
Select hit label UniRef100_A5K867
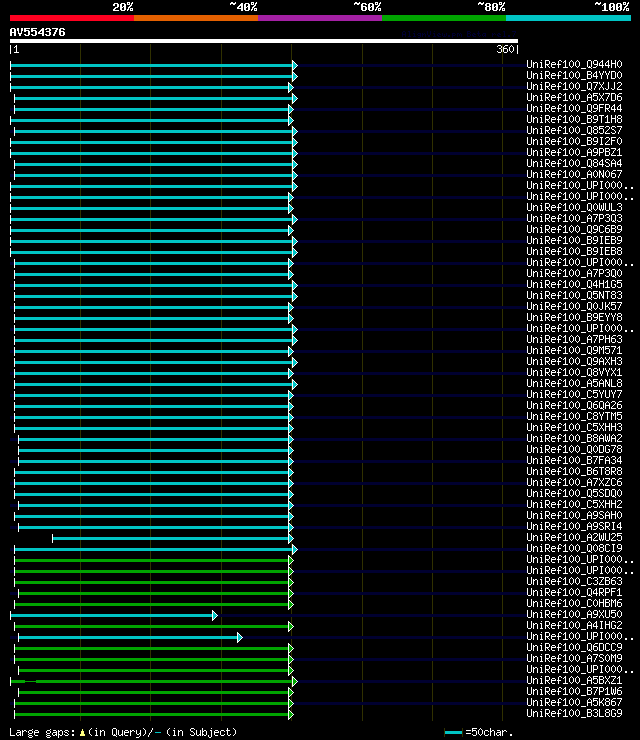[574, 702]
